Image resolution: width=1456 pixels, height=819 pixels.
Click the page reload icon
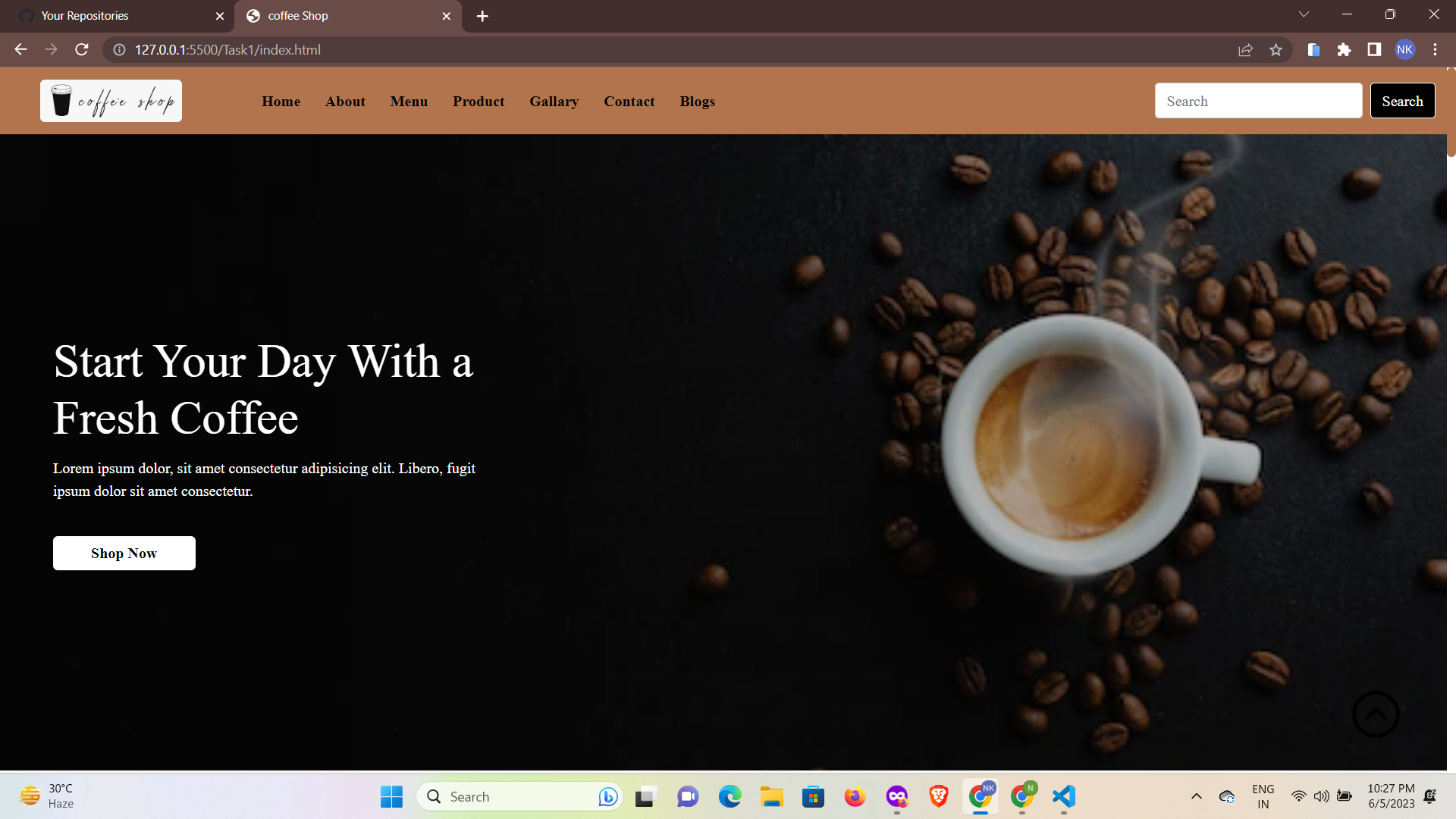[81, 49]
